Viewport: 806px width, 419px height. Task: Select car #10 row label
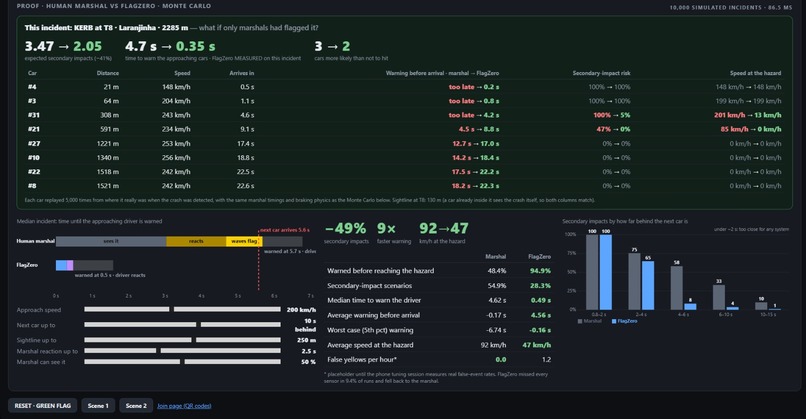point(33,158)
